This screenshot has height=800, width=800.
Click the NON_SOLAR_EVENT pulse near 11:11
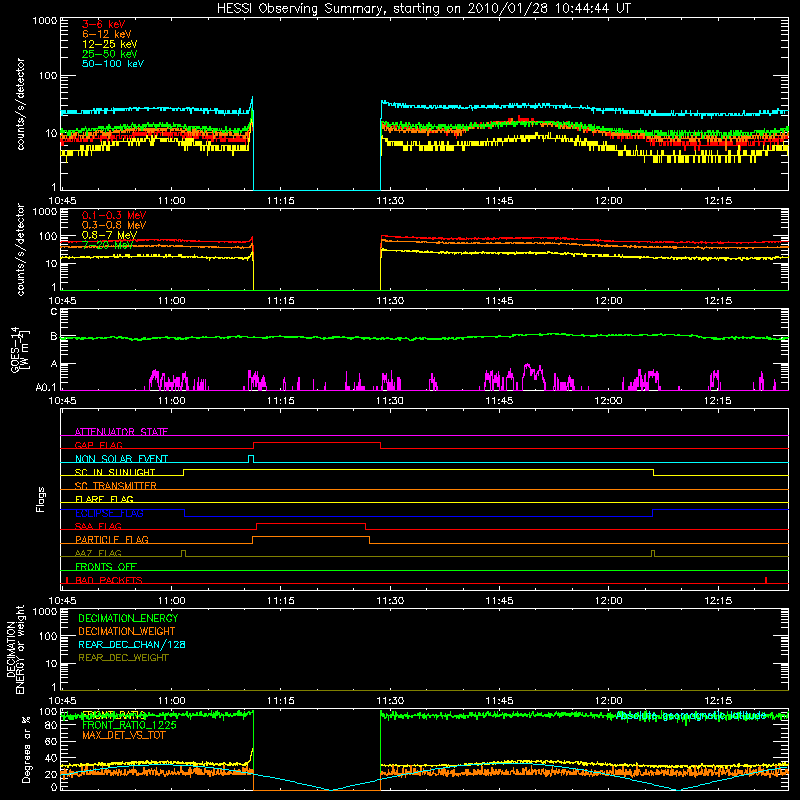[x=251, y=458]
